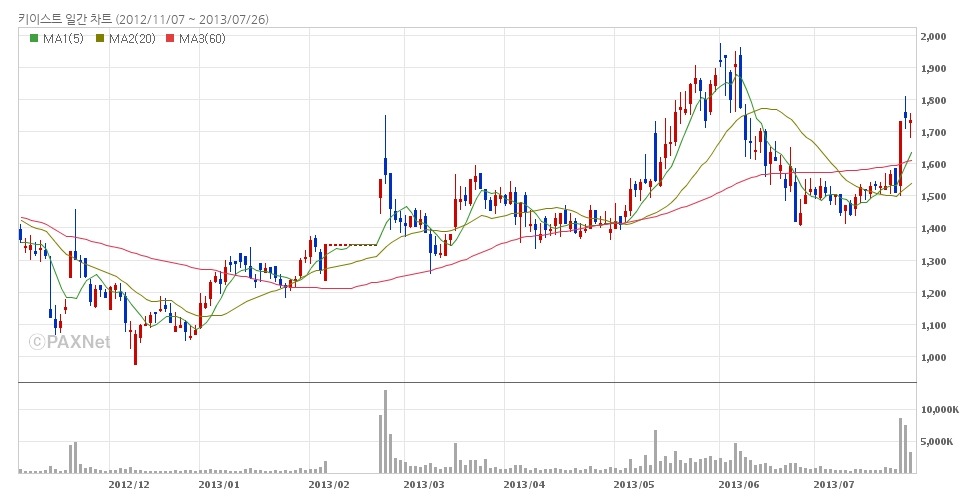Click the 2,000 price axis label

933,37
